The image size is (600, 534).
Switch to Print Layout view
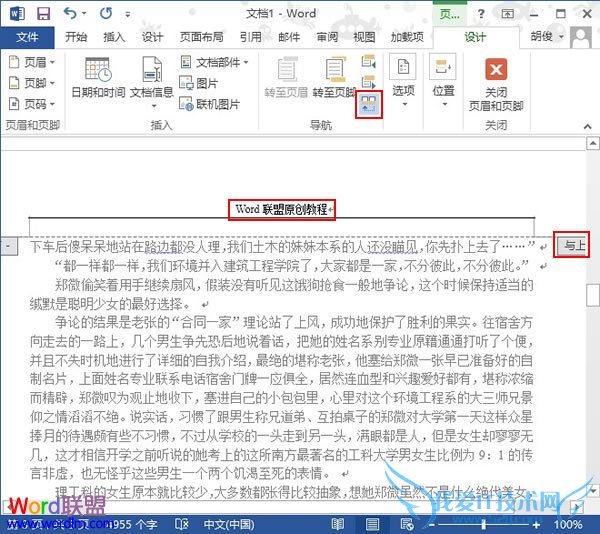coord(372,524)
